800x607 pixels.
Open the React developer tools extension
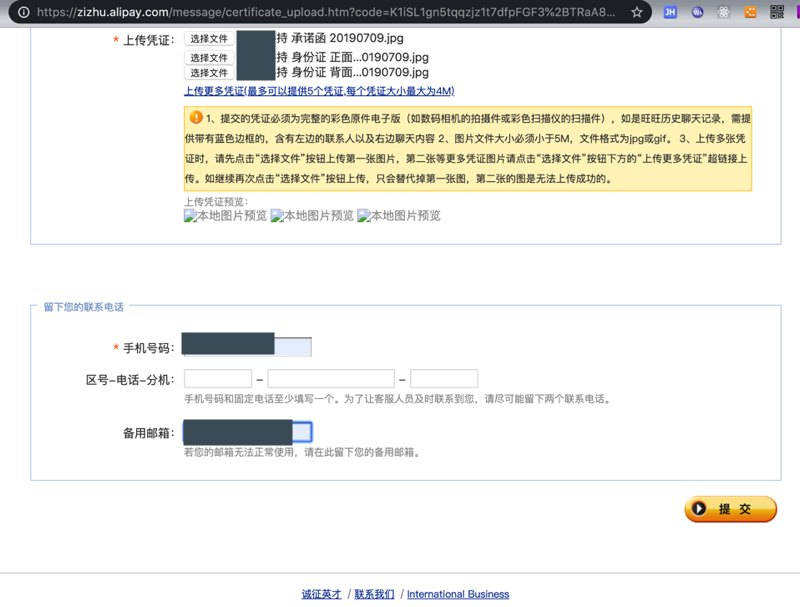[724, 13]
